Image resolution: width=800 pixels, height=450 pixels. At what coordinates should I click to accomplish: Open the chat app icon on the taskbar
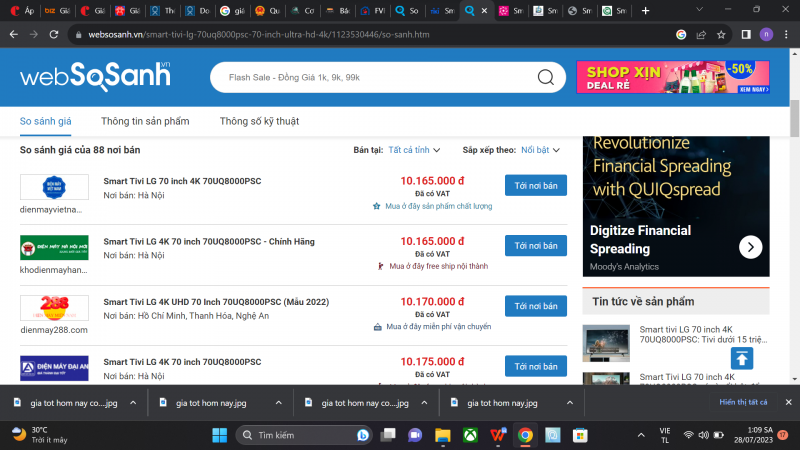coord(415,435)
